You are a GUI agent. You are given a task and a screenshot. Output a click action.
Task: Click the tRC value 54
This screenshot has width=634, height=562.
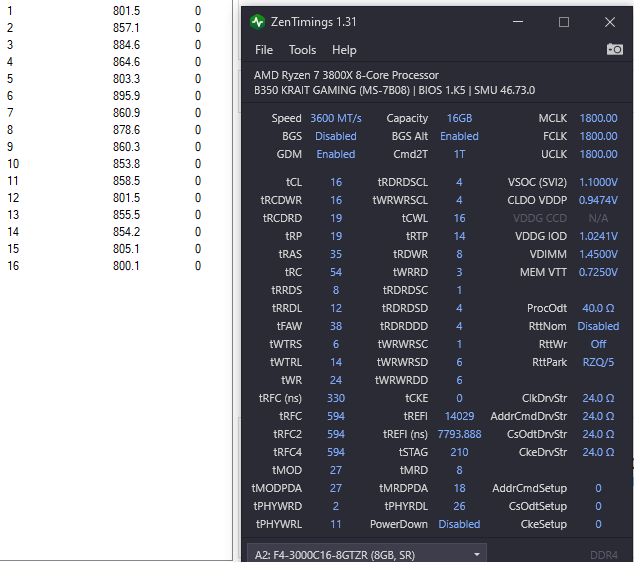(x=336, y=272)
